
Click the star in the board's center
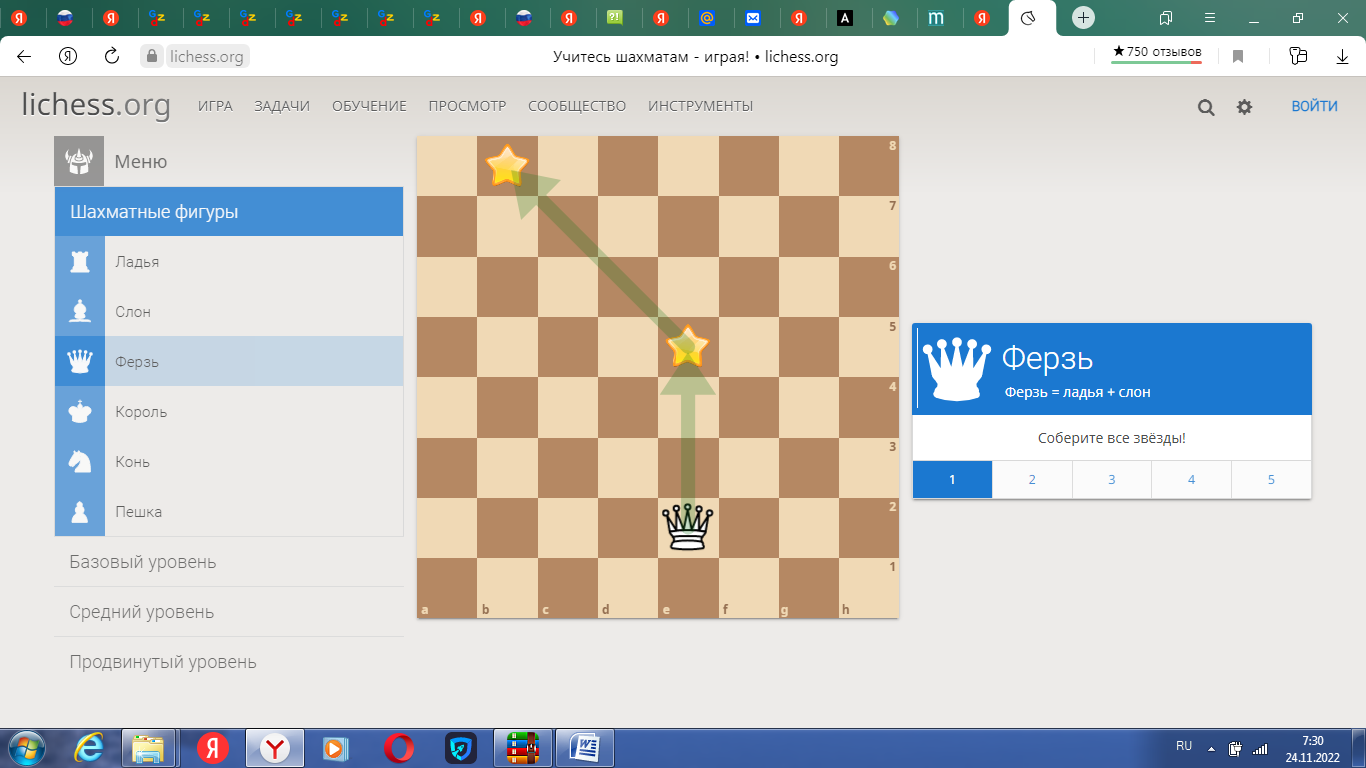coord(688,347)
